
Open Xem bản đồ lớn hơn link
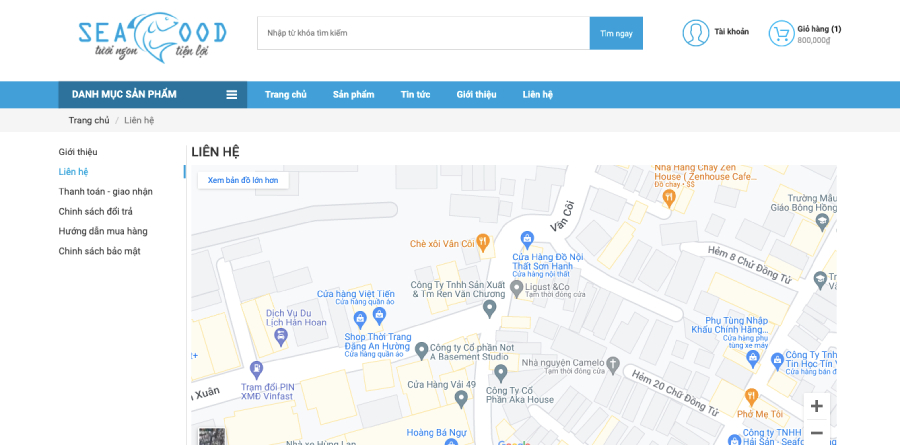click(x=243, y=180)
